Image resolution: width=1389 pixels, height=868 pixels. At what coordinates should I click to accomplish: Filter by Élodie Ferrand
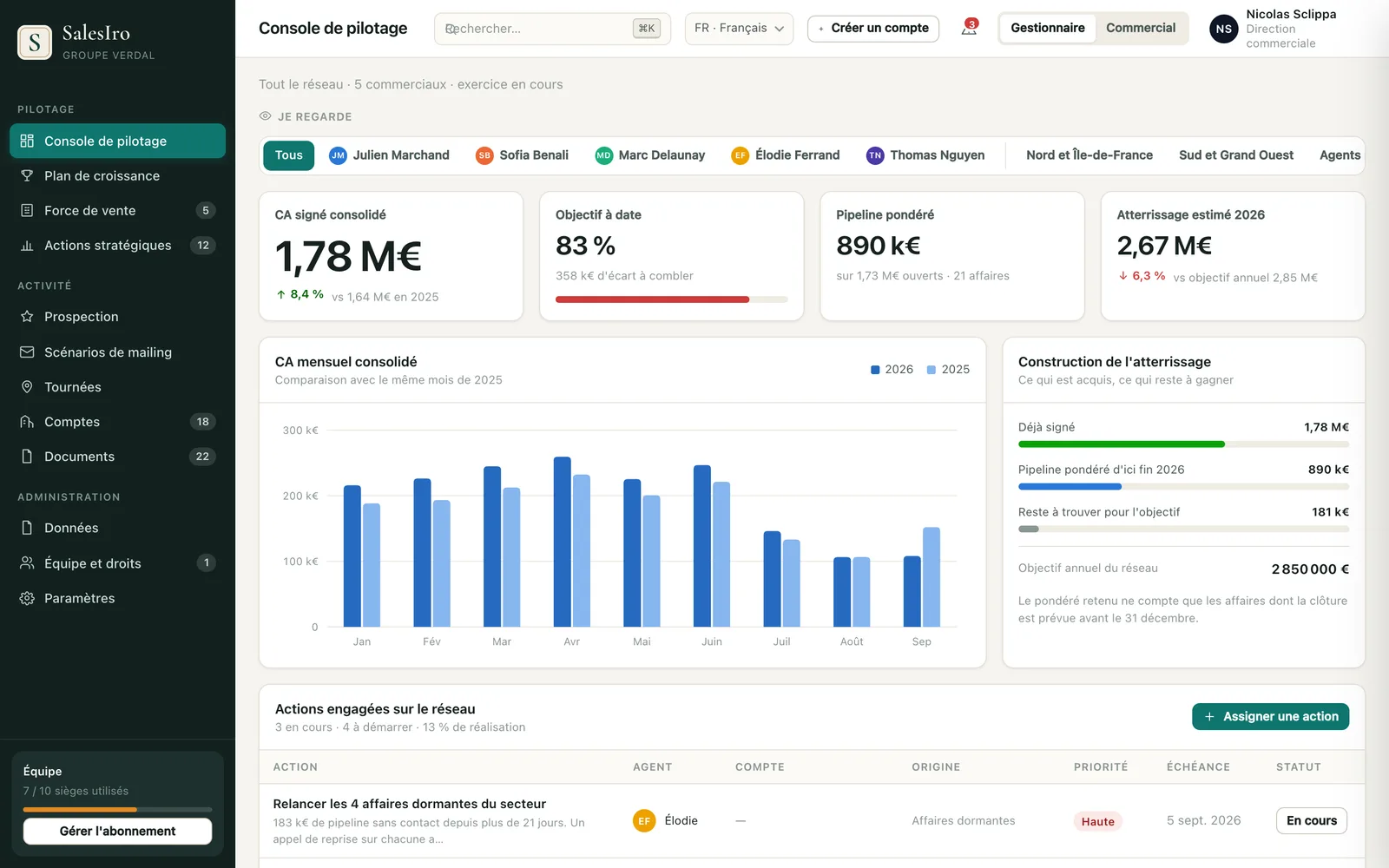pos(786,155)
